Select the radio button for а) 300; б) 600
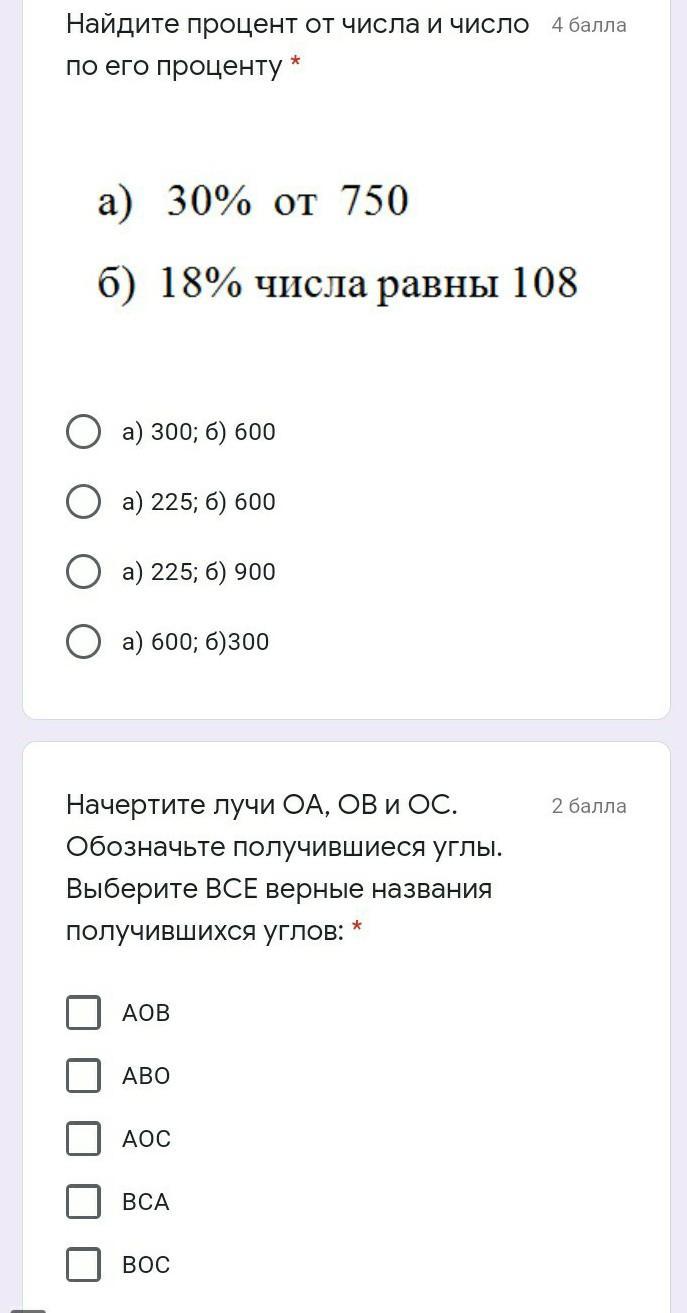Image resolution: width=687 pixels, height=1313 pixels. point(83,432)
